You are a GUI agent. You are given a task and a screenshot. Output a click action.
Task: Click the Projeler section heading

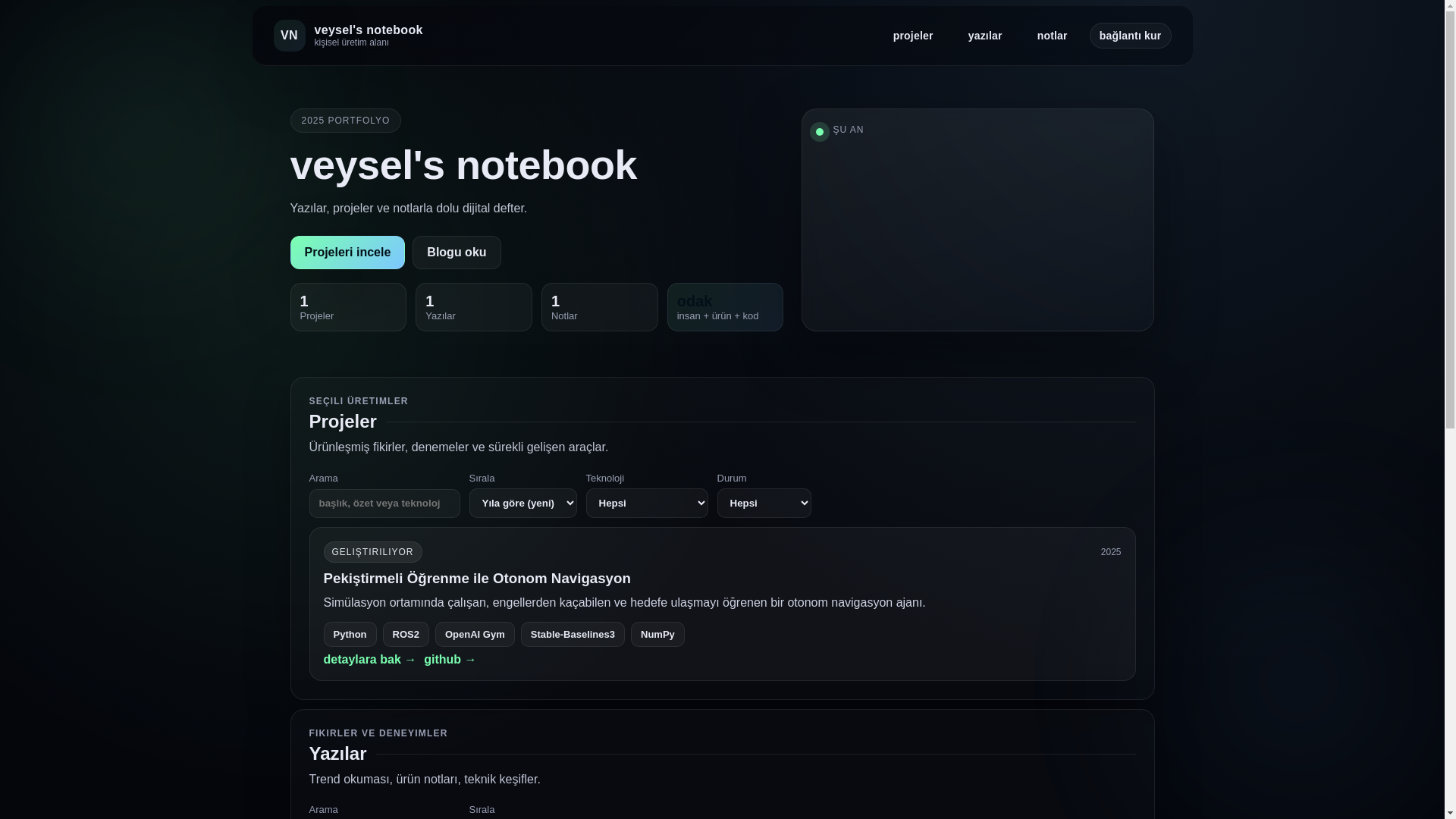(343, 422)
